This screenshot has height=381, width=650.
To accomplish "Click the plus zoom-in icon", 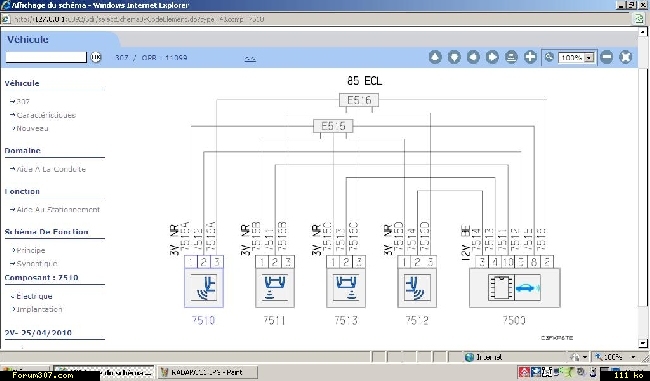I will tap(530, 57).
